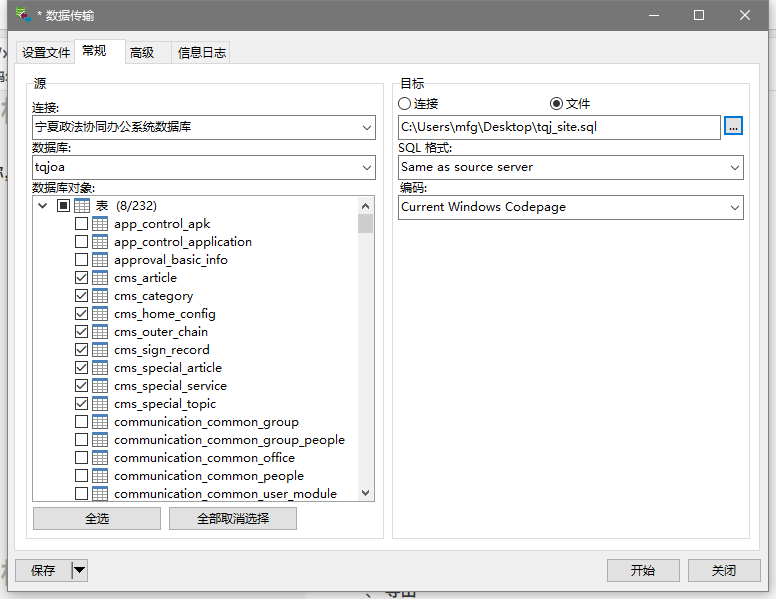Click the object list scroll down arrow
Viewport: 776px width, 599px height.
point(365,493)
